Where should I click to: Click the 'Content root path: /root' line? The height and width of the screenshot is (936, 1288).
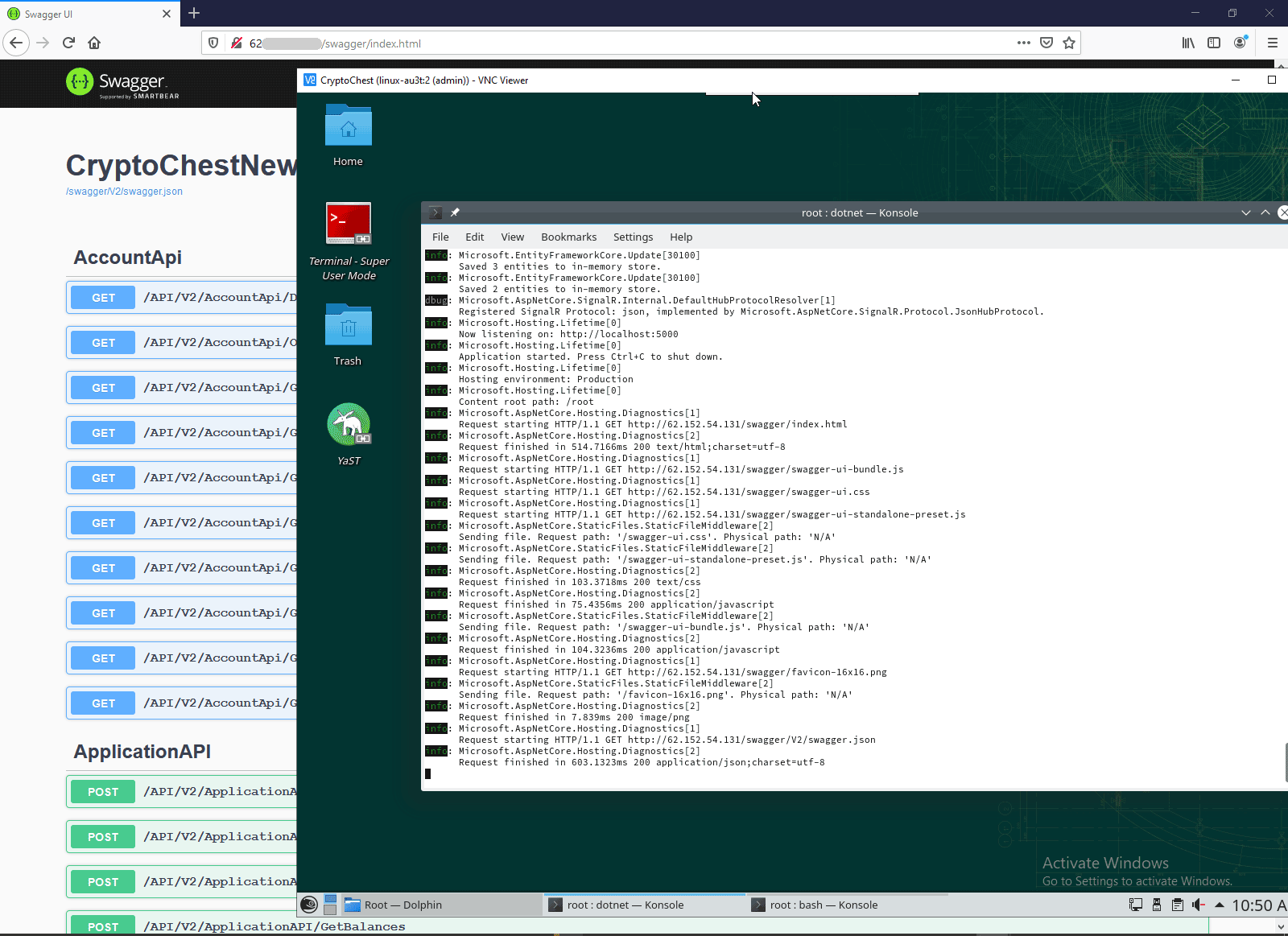click(x=526, y=402)
